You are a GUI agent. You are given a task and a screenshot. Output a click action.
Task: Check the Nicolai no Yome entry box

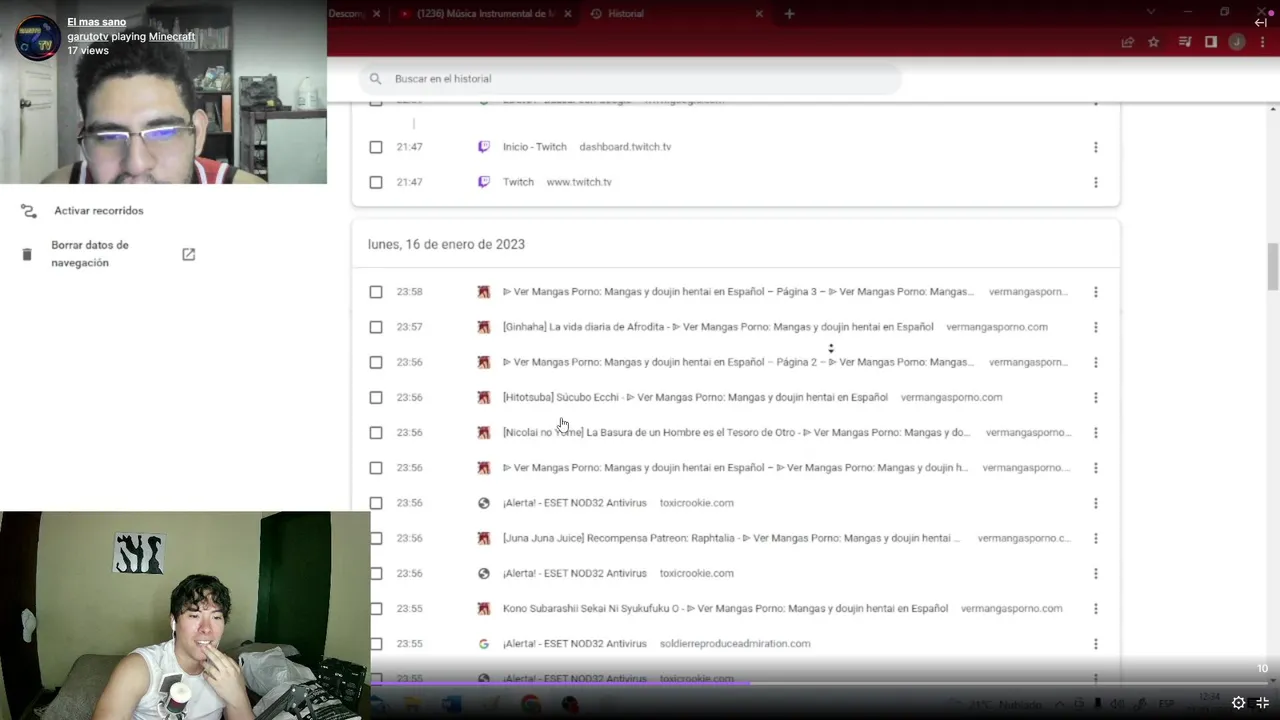pyautogui.click(x=376, y=433)
